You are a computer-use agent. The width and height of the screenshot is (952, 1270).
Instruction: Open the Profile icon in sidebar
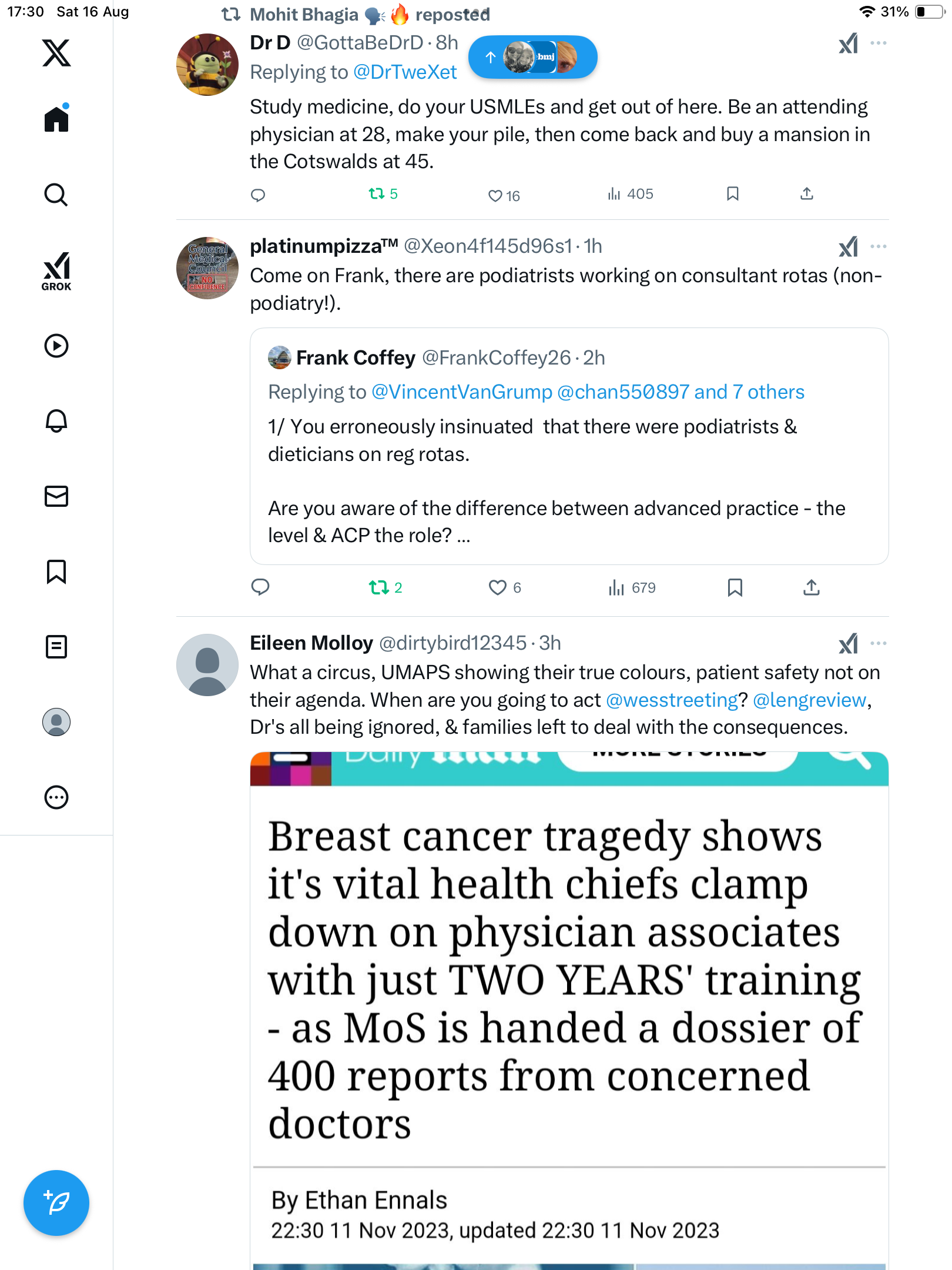point(56,722)
